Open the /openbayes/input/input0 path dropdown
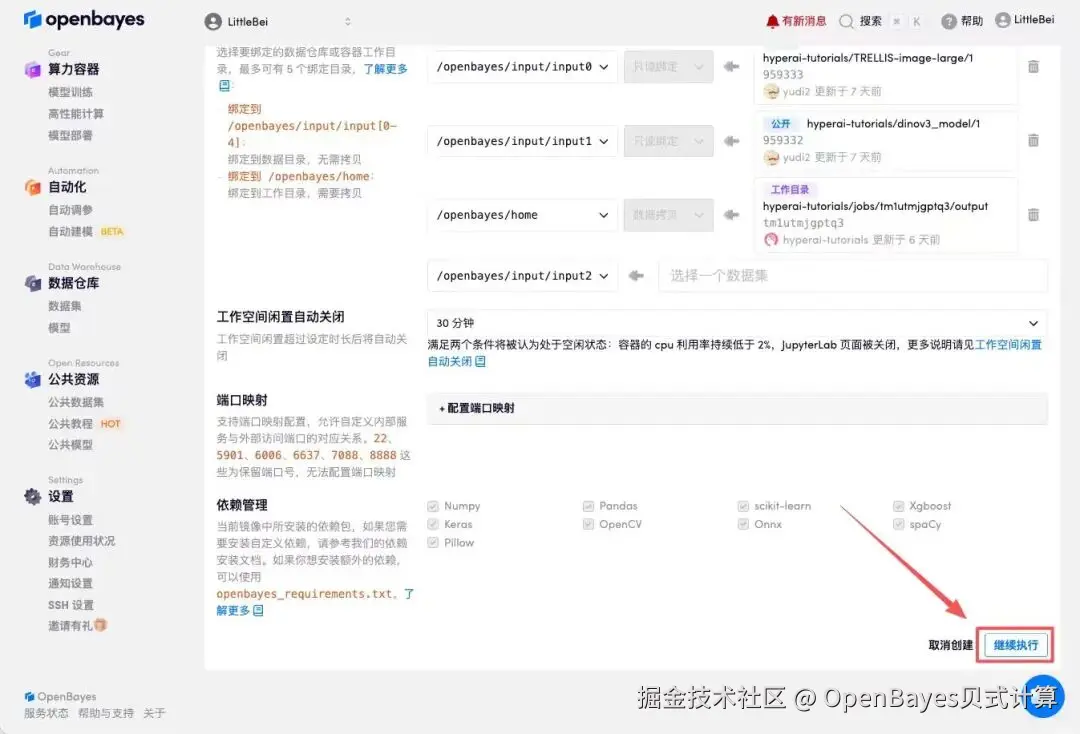The height and width of the screenshot is (734, 1080). pyautogui.click(x=521, y=66)
